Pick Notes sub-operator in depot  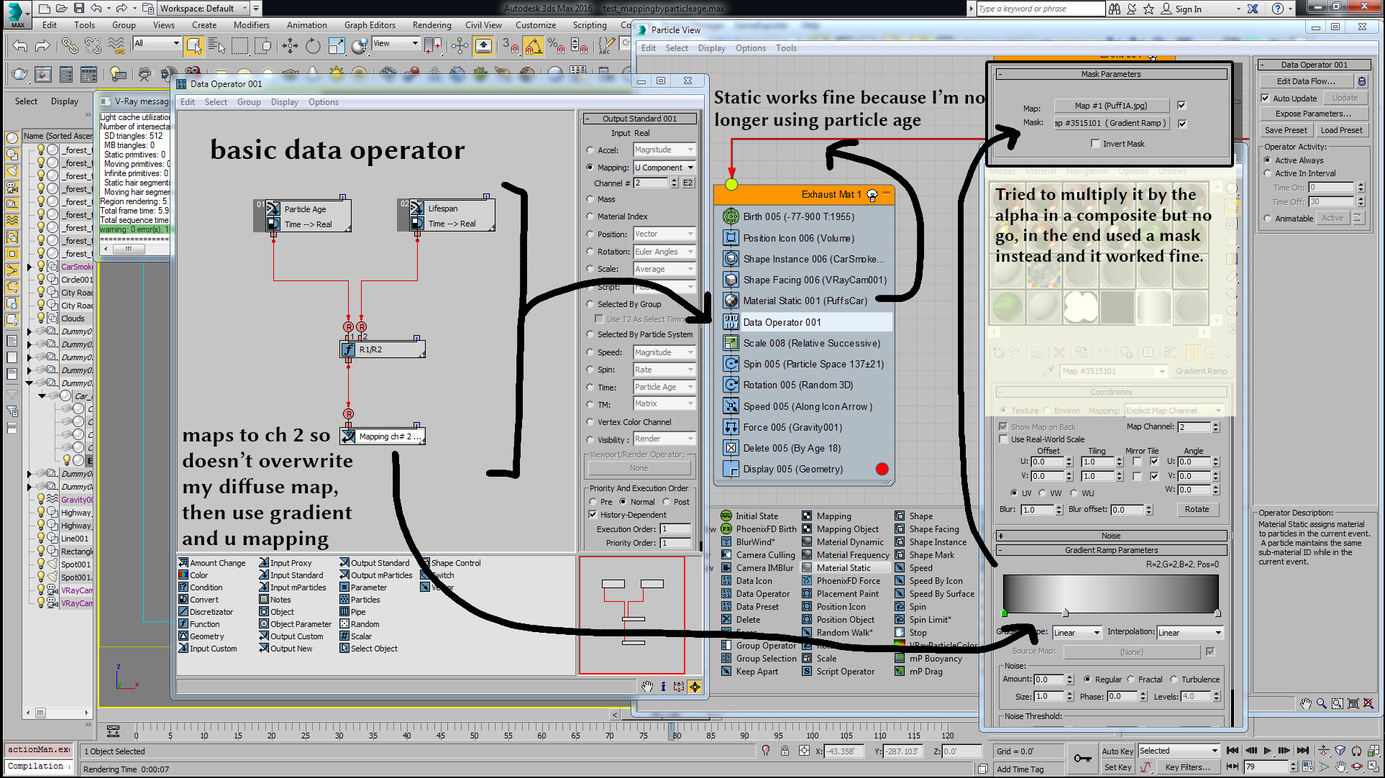[x=274, y=600]
